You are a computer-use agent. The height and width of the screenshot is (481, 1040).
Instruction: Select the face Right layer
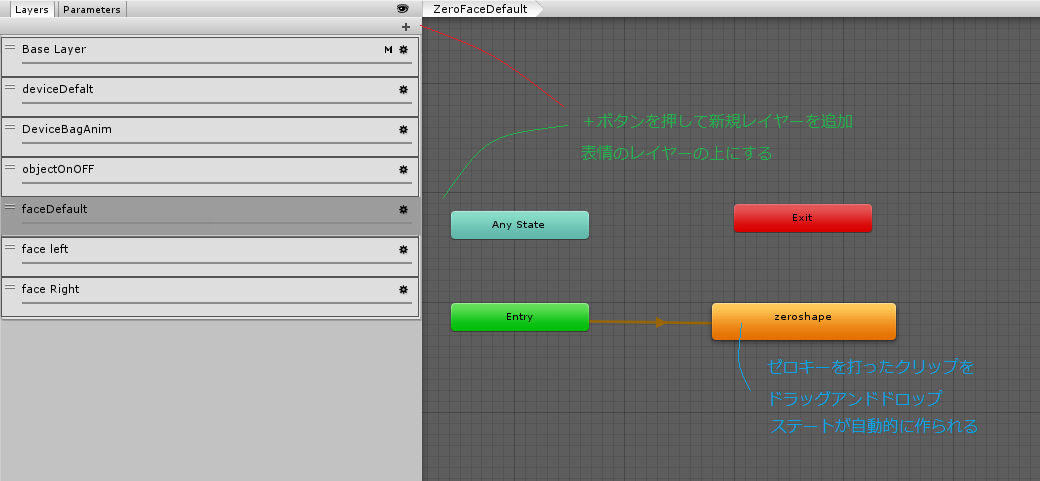click(210, 297)
